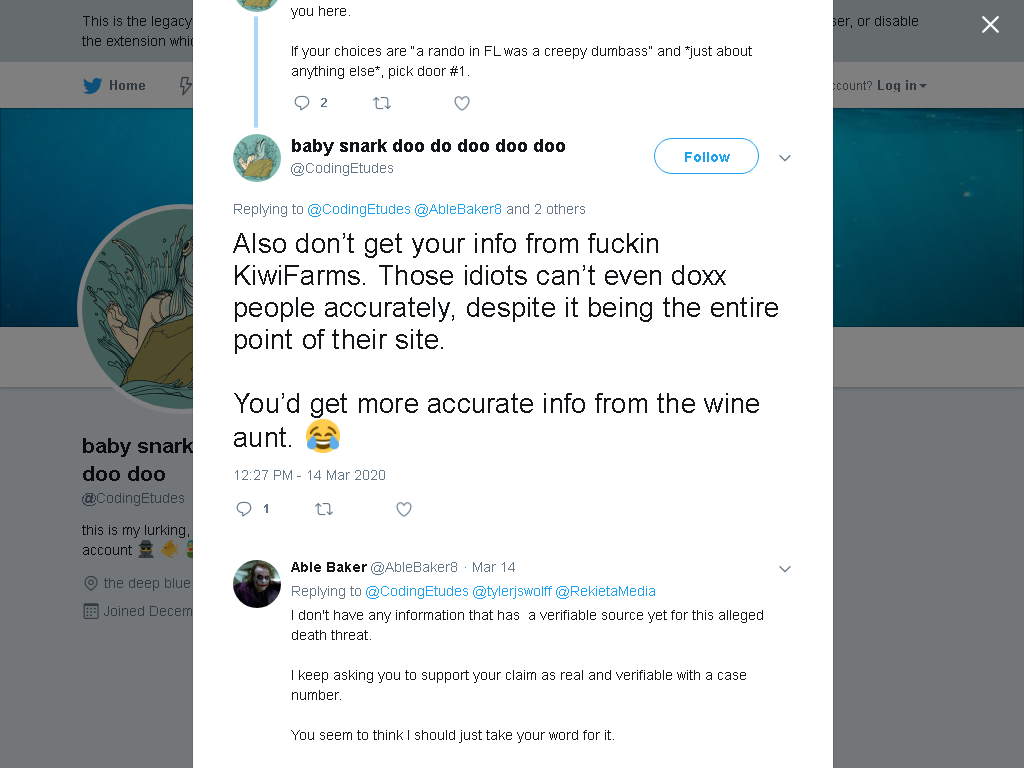Reply to the main tweet via the comment icon showing 1

(x=253, y=509)
